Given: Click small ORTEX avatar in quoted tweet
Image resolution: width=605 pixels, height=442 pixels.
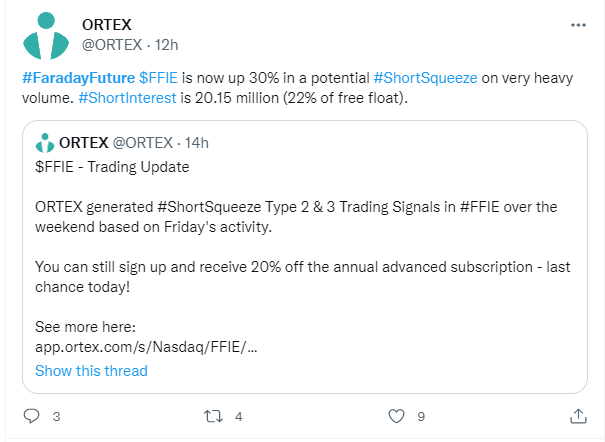Looking at the screenshot, I should [45, 143].
